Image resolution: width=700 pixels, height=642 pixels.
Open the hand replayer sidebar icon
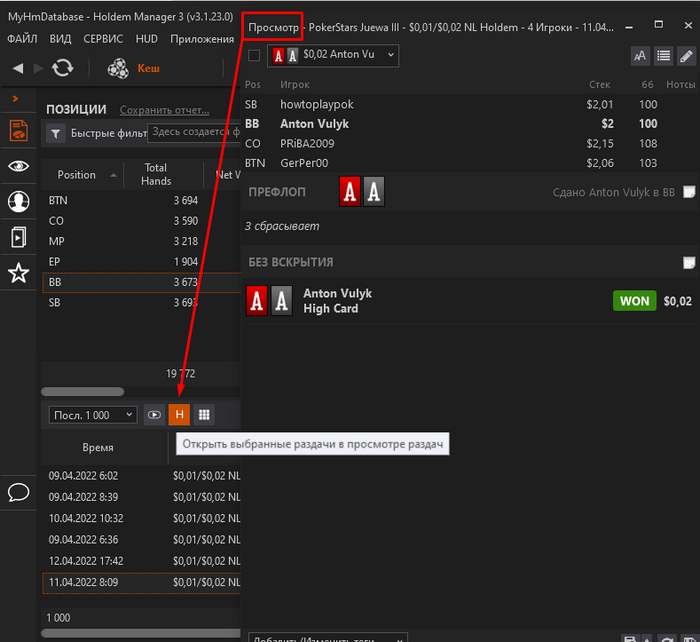coord(18,237)
